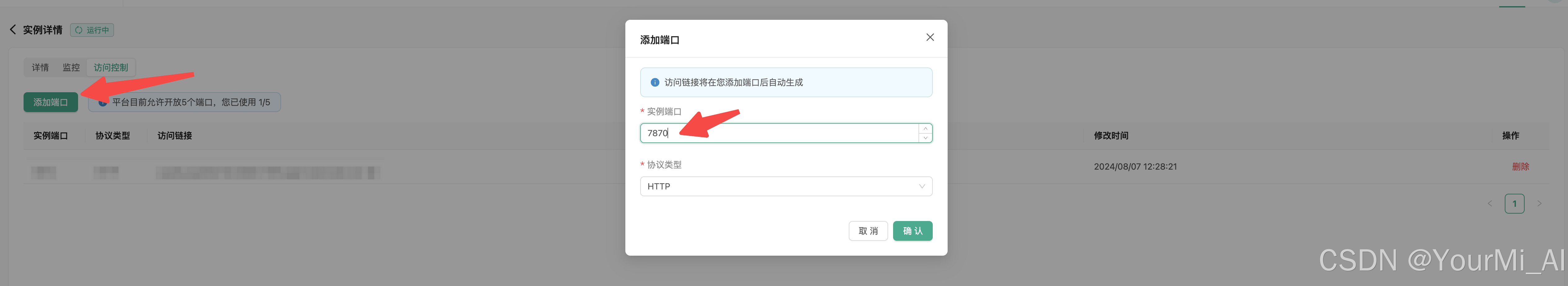This screenshot has width=1568, height=286.
Task: Select page 1 in the pagination
Action: (x=1514, y=203)
